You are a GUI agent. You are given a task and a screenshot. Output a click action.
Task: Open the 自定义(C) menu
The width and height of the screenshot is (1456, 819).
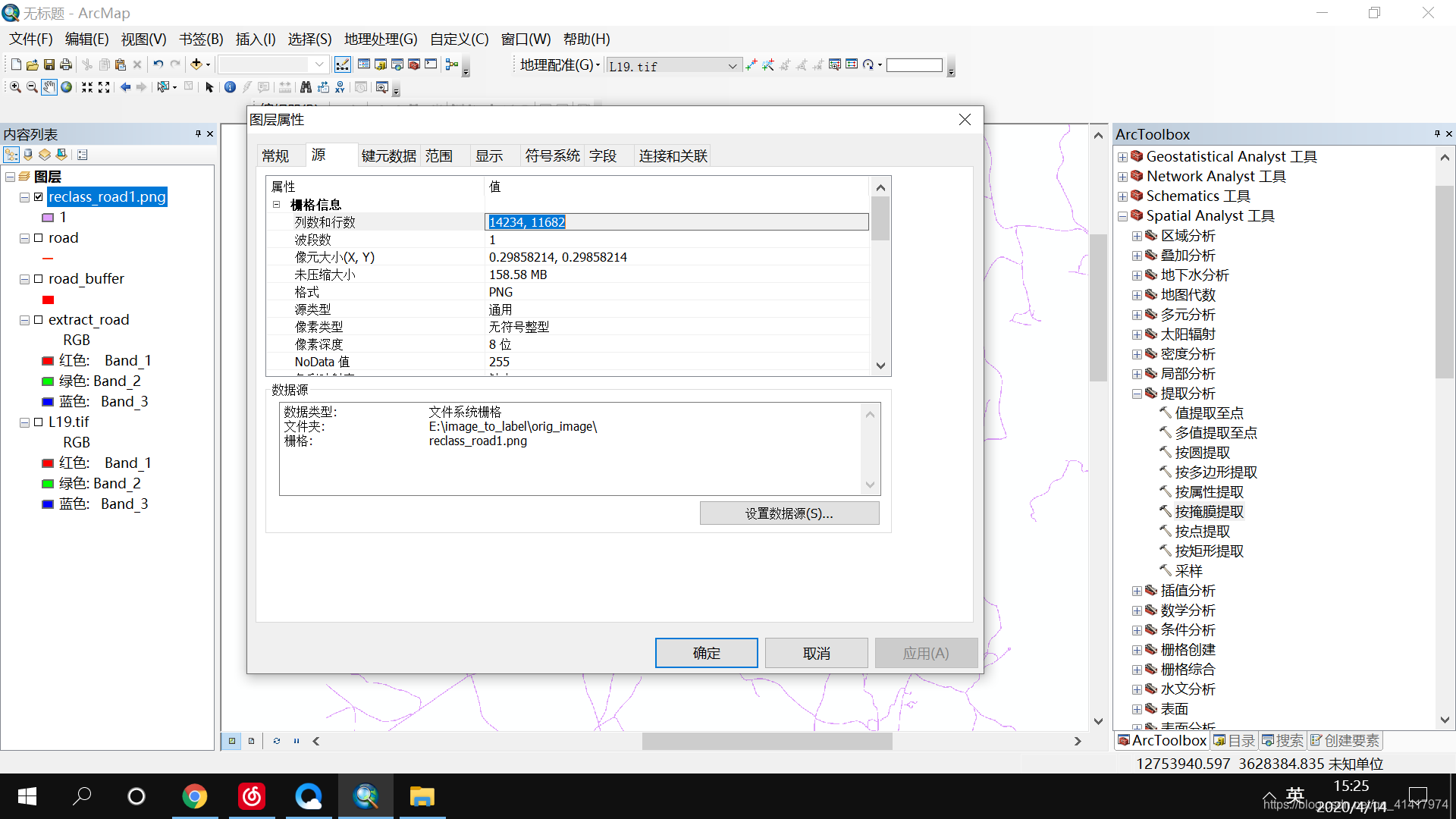click(x=459, y=39)
